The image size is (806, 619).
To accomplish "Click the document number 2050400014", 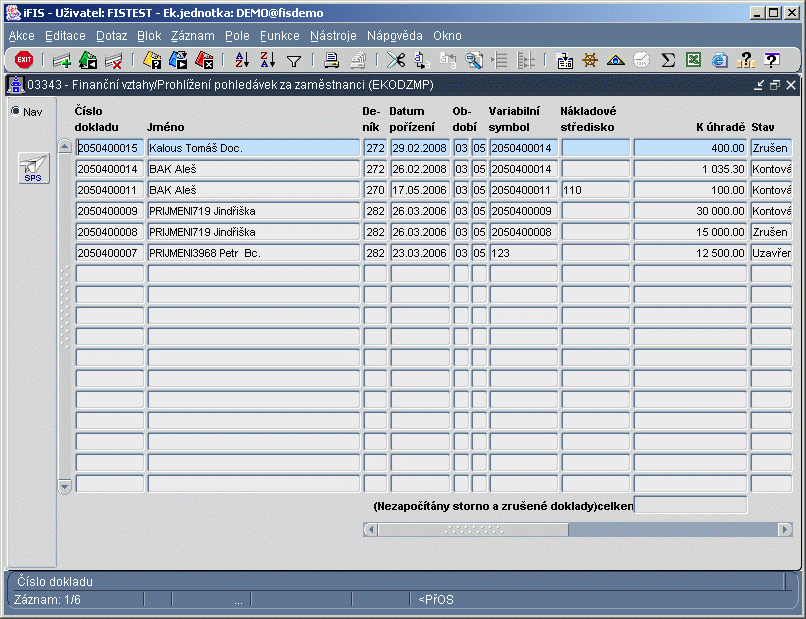I will (x=110, y=169).
